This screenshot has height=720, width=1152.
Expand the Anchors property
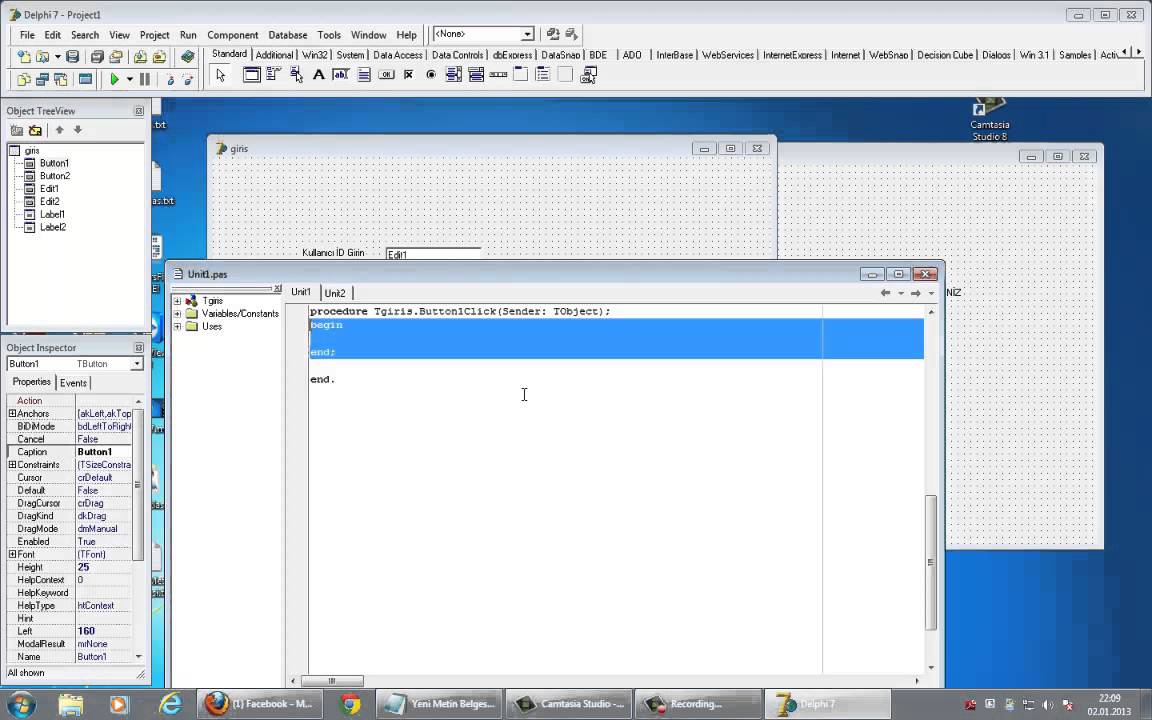[x=12, y=414]
